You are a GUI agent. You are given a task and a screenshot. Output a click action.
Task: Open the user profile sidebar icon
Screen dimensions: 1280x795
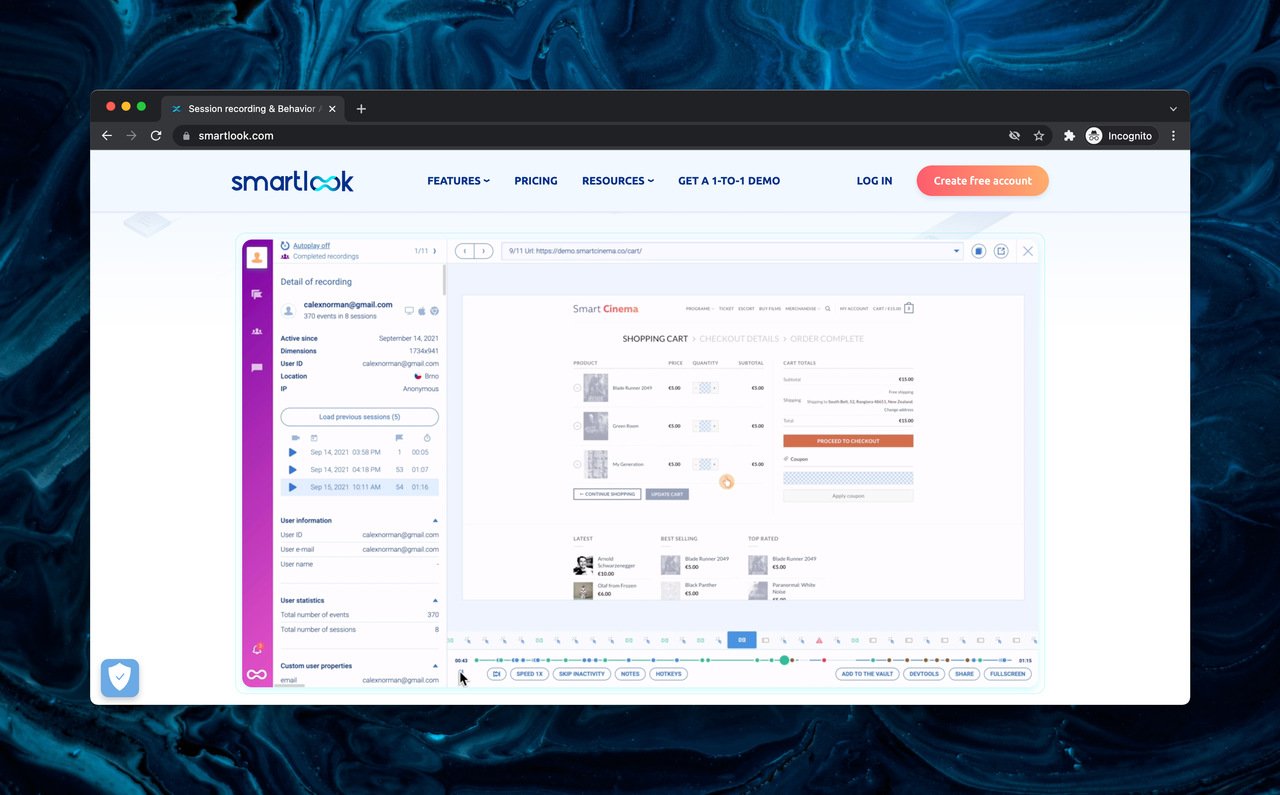coord(257,257)
